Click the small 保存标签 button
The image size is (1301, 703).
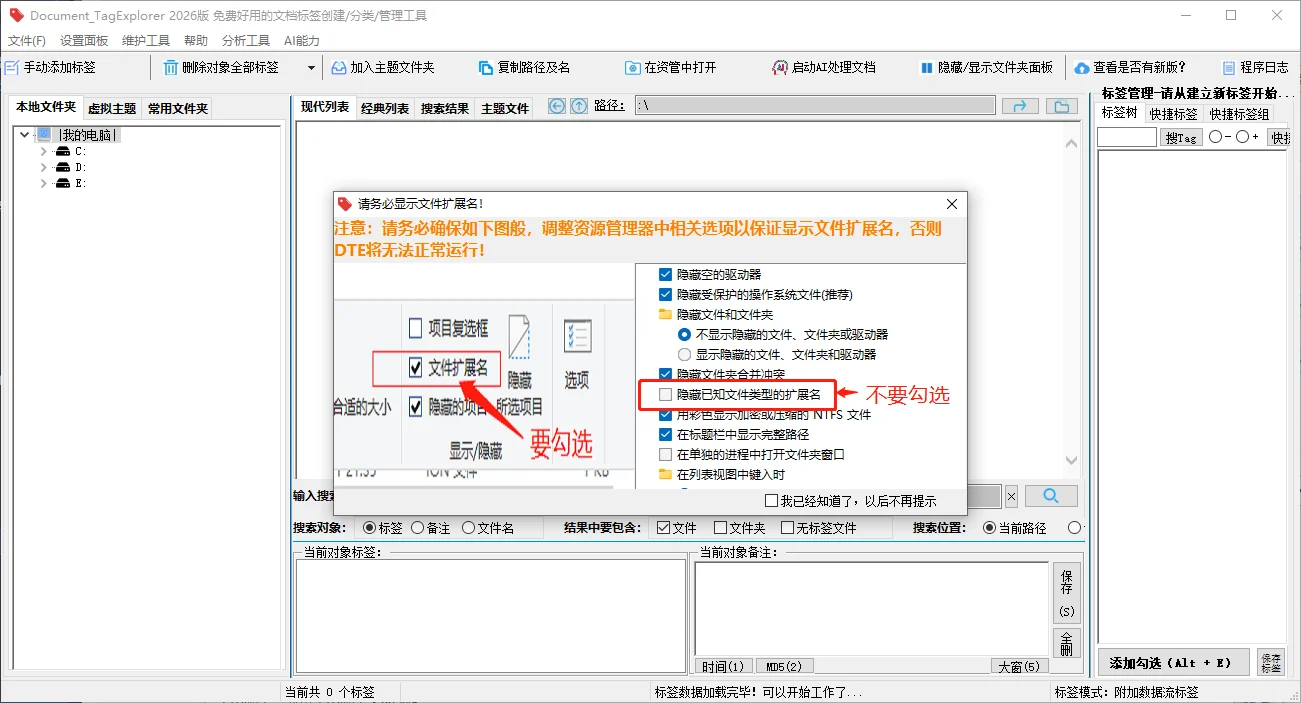[1271, 662]
